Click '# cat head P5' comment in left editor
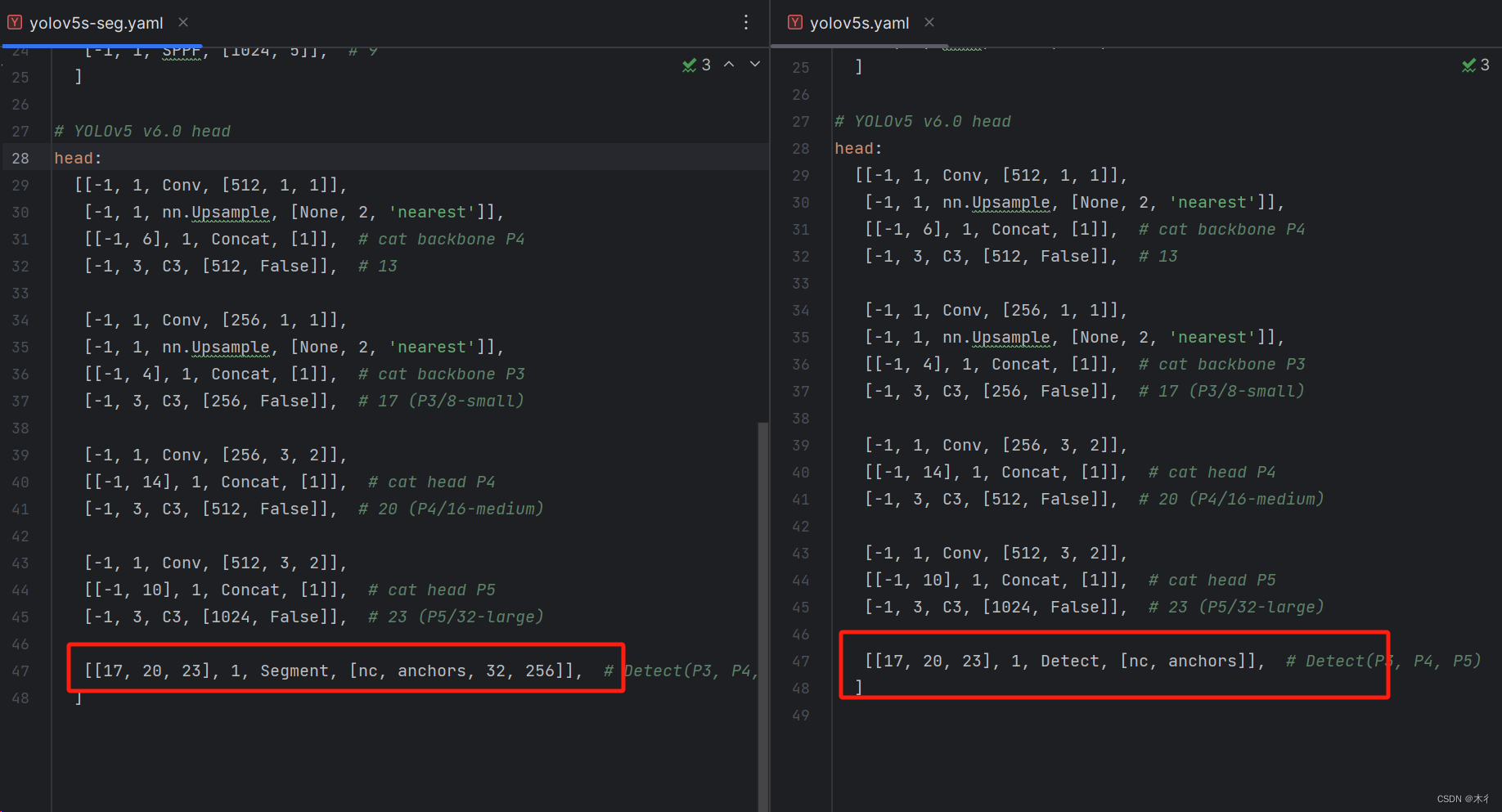Screen dimensions: 1502x812 click(432, 590)
